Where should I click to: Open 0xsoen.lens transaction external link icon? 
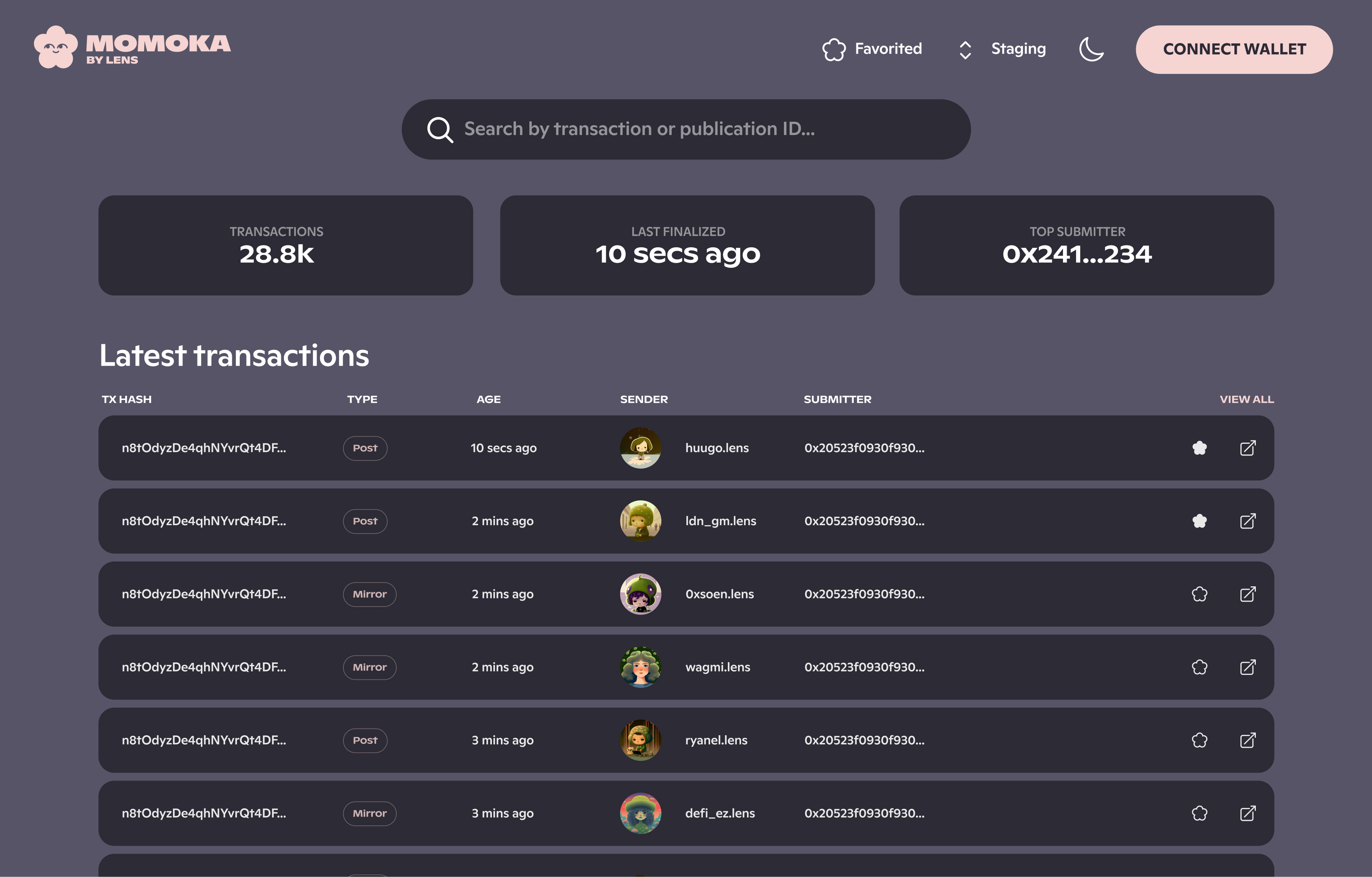1247,594
